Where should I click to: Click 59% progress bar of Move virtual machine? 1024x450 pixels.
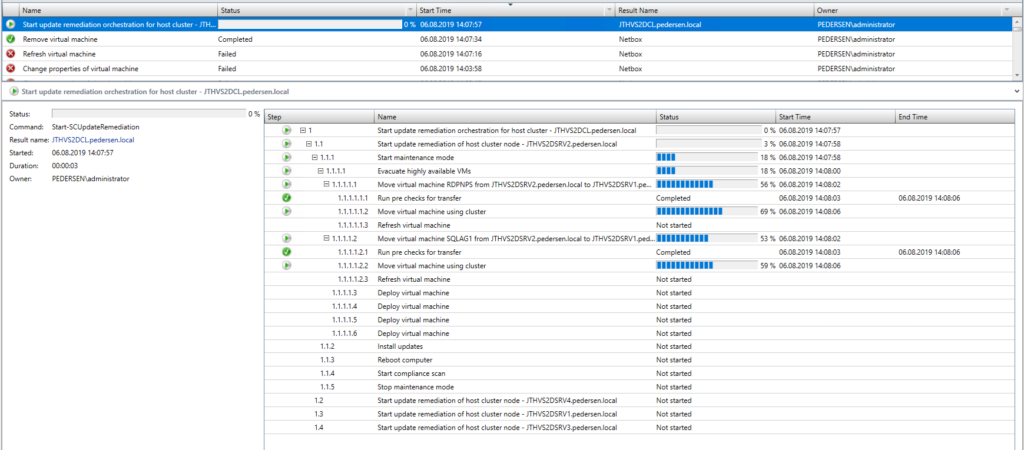708,266
